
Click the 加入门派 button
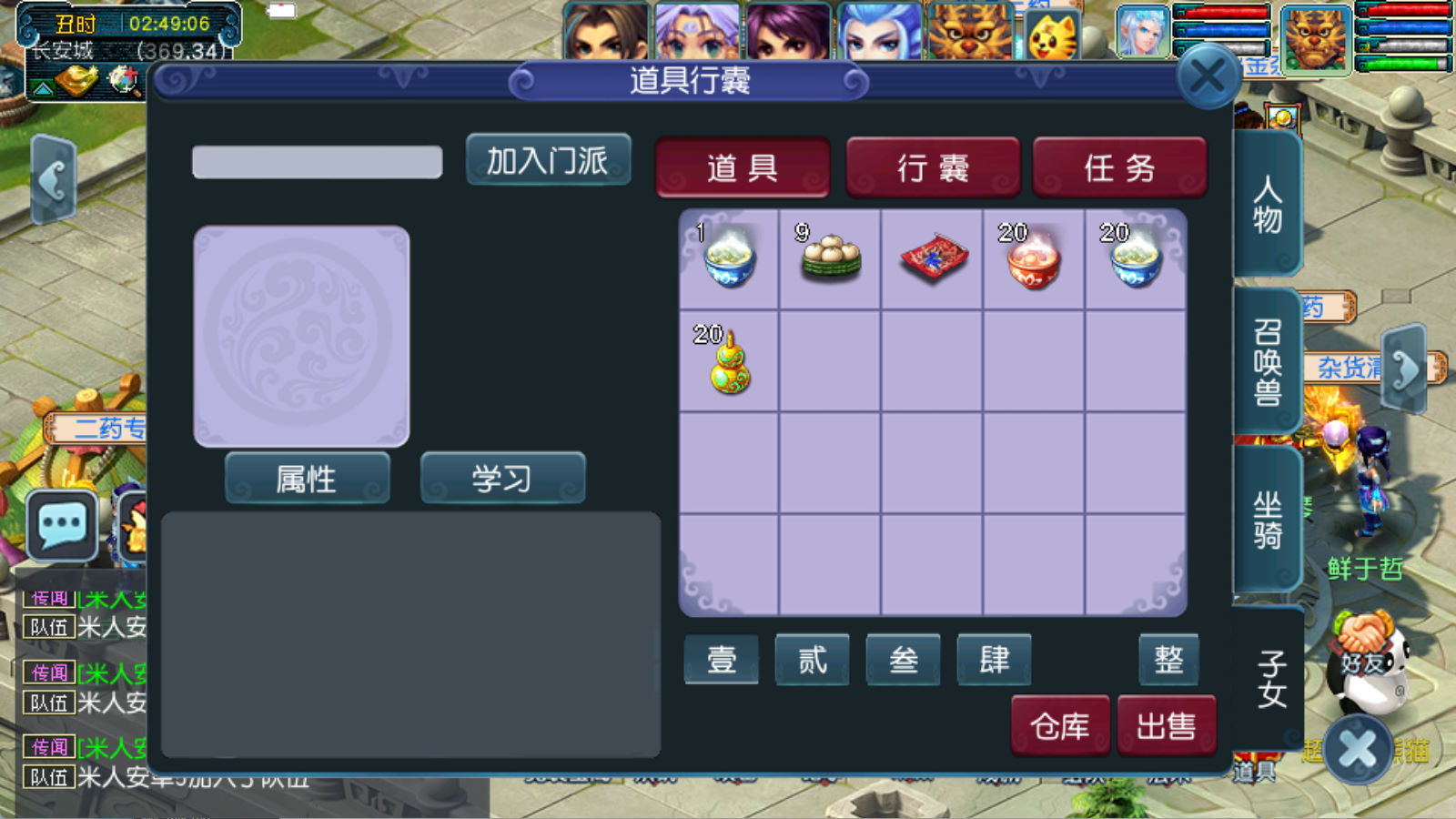tap(548, 160)
